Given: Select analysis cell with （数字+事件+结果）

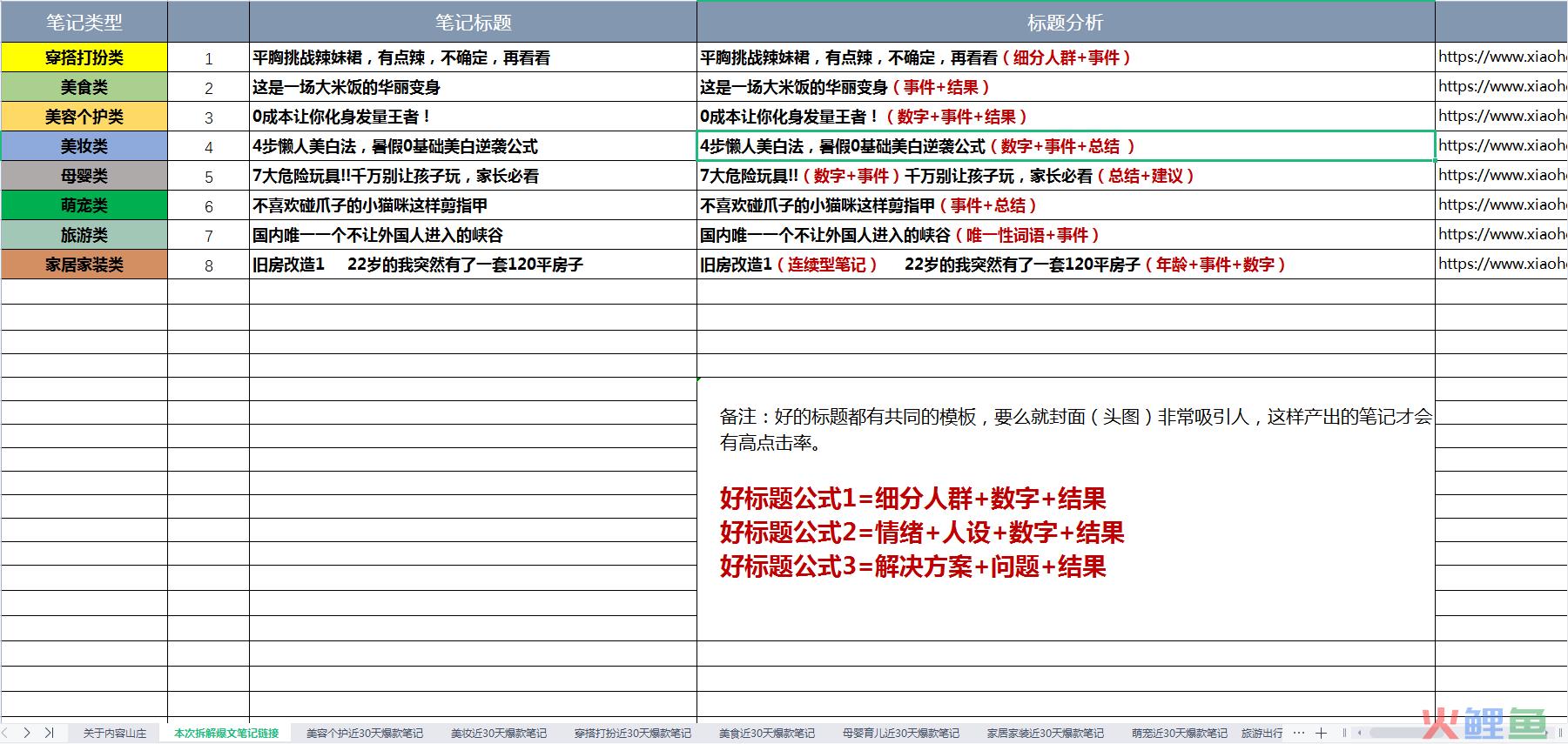Looking at the screenshot, I should click(1066, 117).
